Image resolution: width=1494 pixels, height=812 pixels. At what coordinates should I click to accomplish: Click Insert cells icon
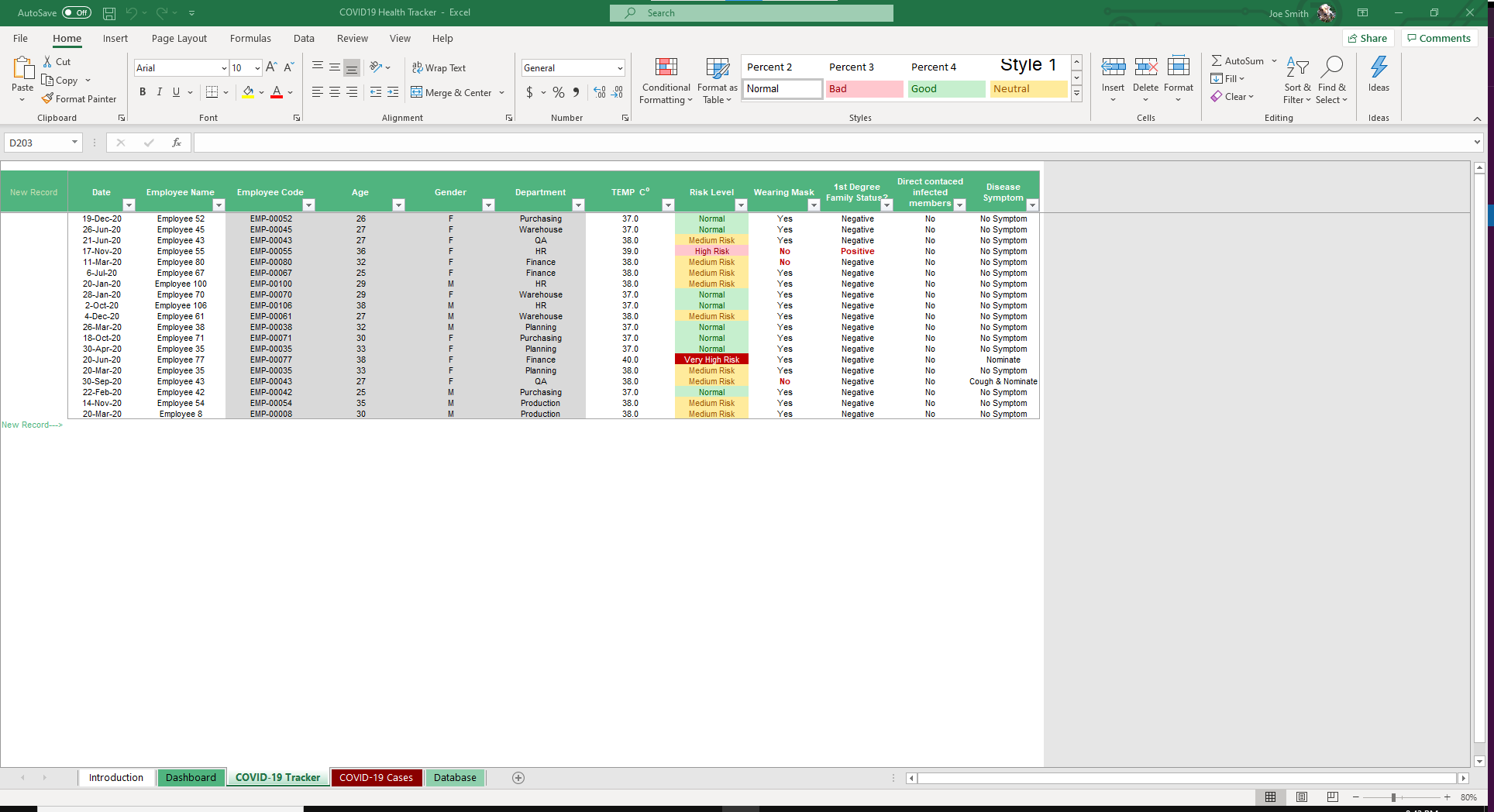coord(1114,67)
